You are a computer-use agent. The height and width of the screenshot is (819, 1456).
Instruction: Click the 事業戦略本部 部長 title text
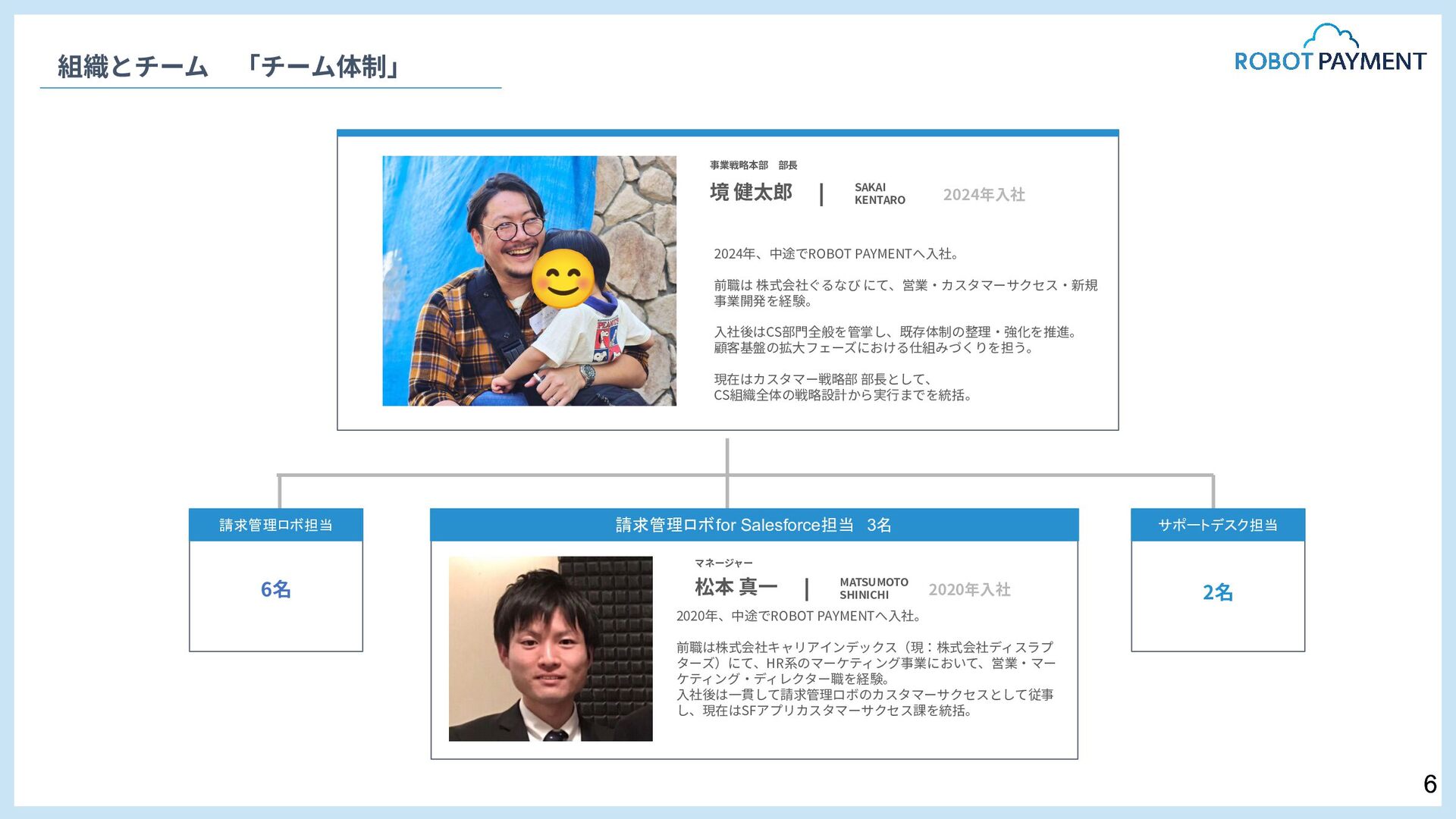pyautogui.click(x=752, y=165)
